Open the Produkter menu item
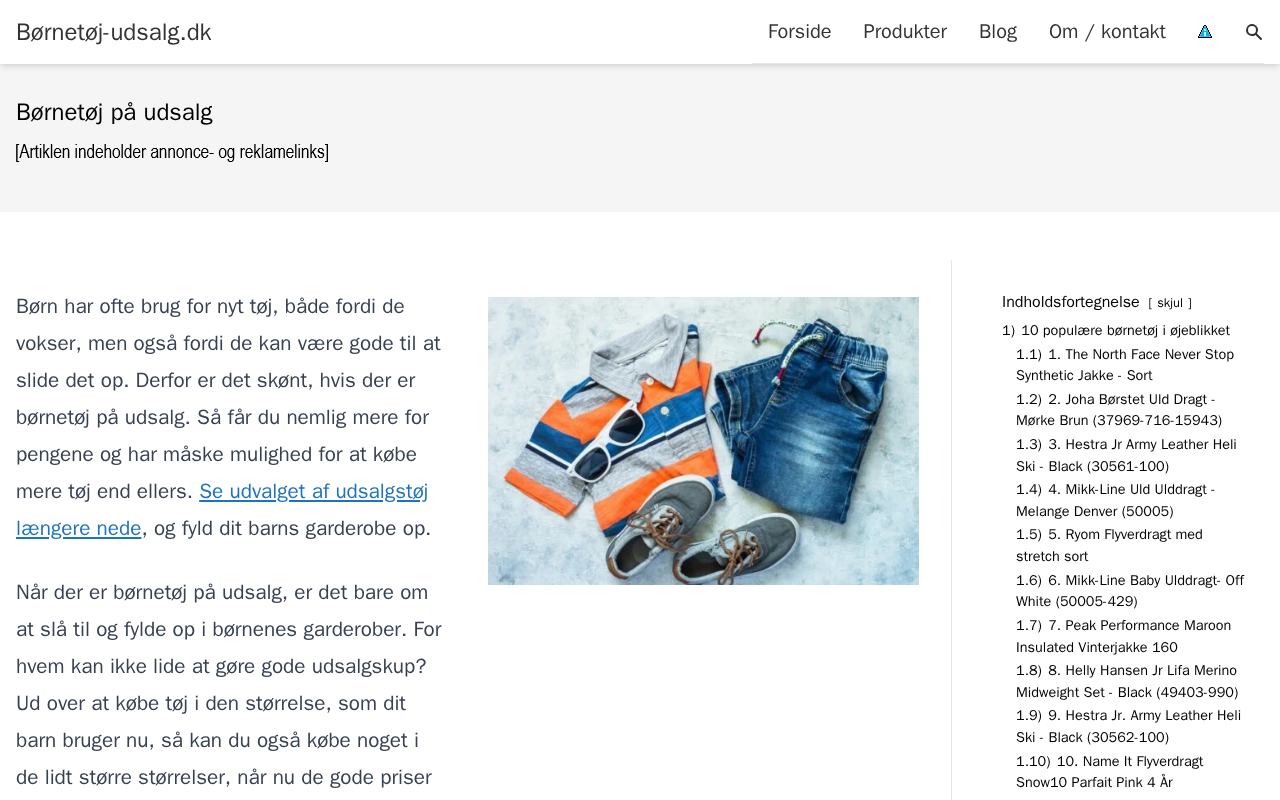Viewport: 1280px width, 800px height. pos(905,32)
